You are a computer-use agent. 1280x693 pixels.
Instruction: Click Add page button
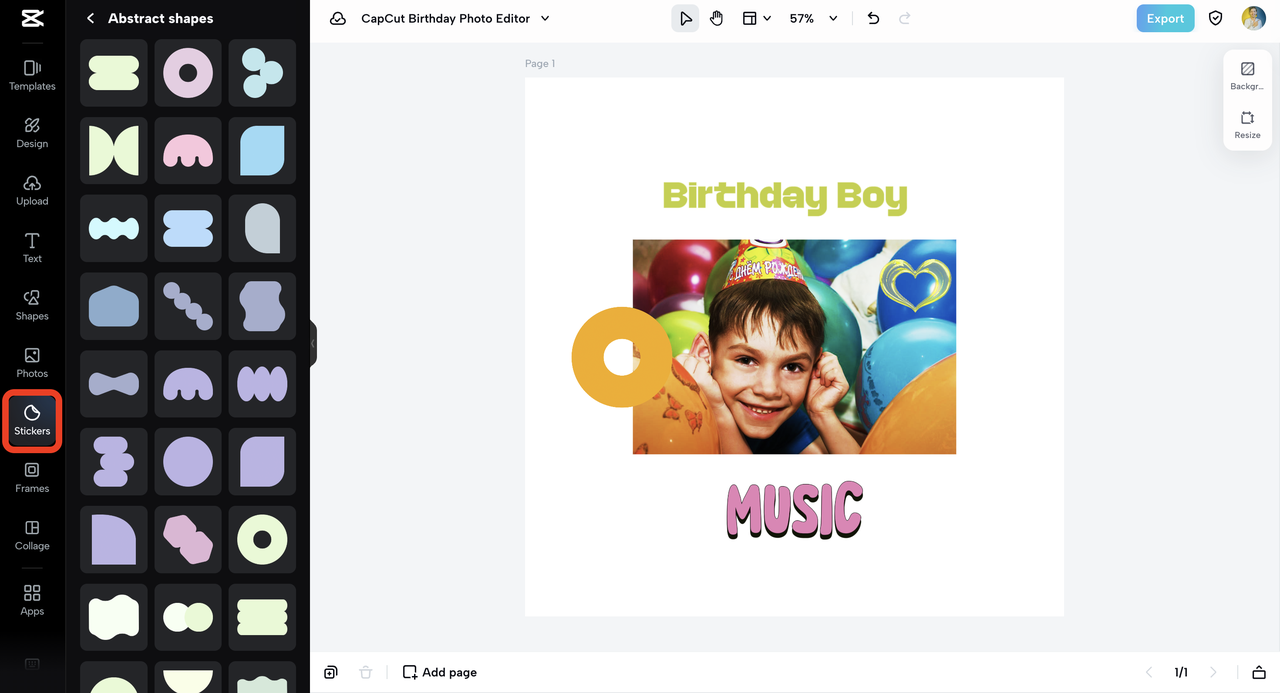440,672
